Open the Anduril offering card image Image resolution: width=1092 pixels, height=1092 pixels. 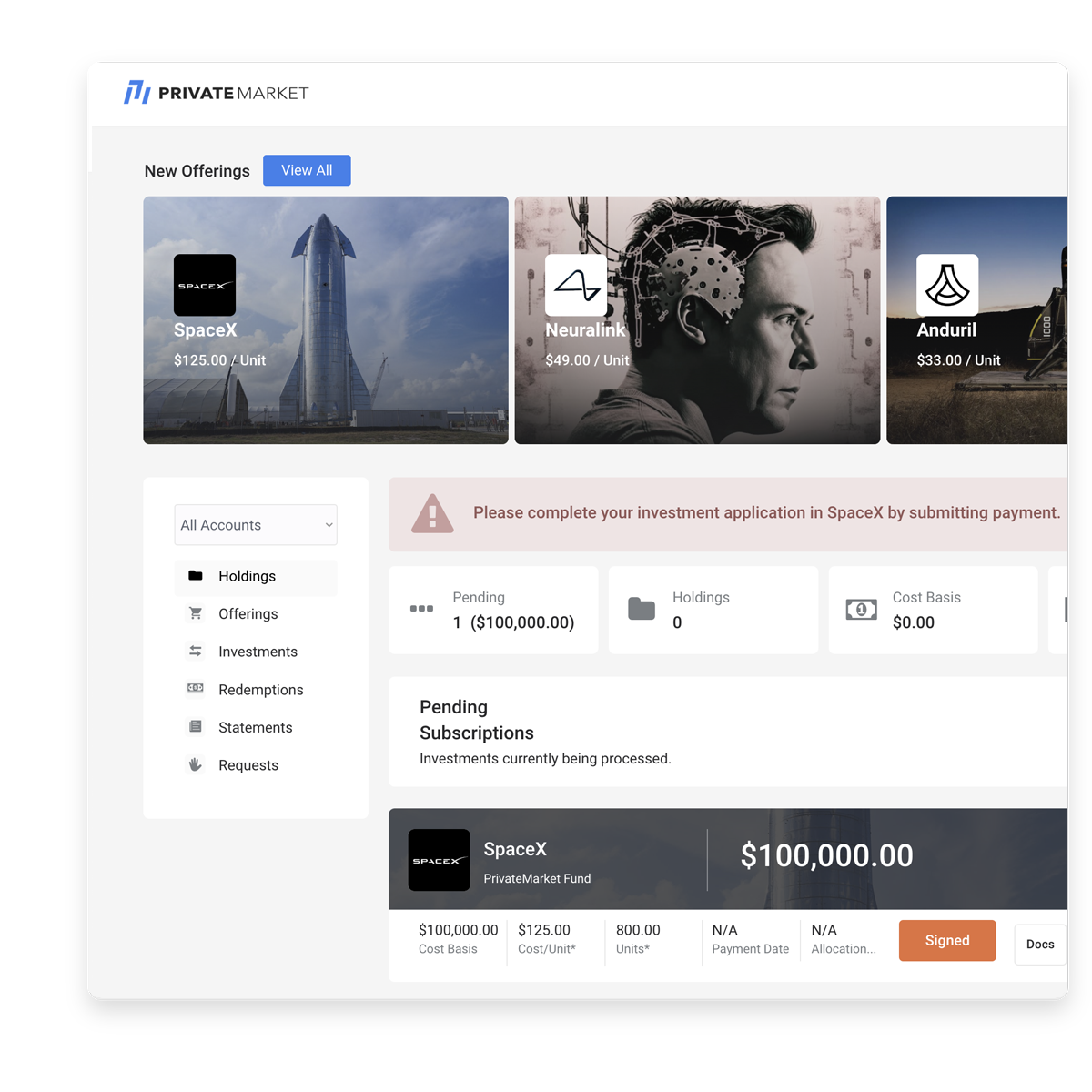point(976,320)
